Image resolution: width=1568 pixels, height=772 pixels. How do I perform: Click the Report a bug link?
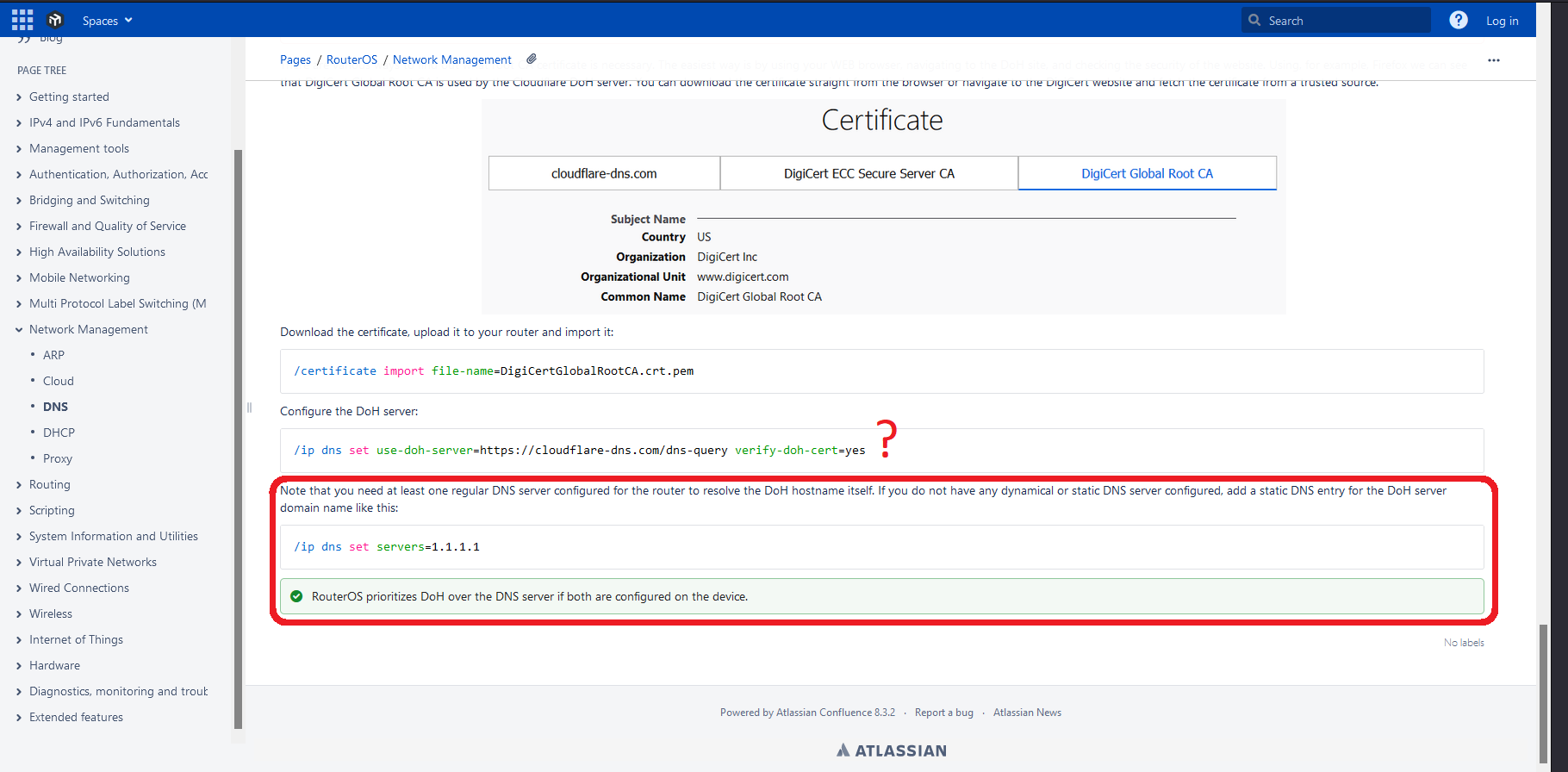[x=944, y=713]
